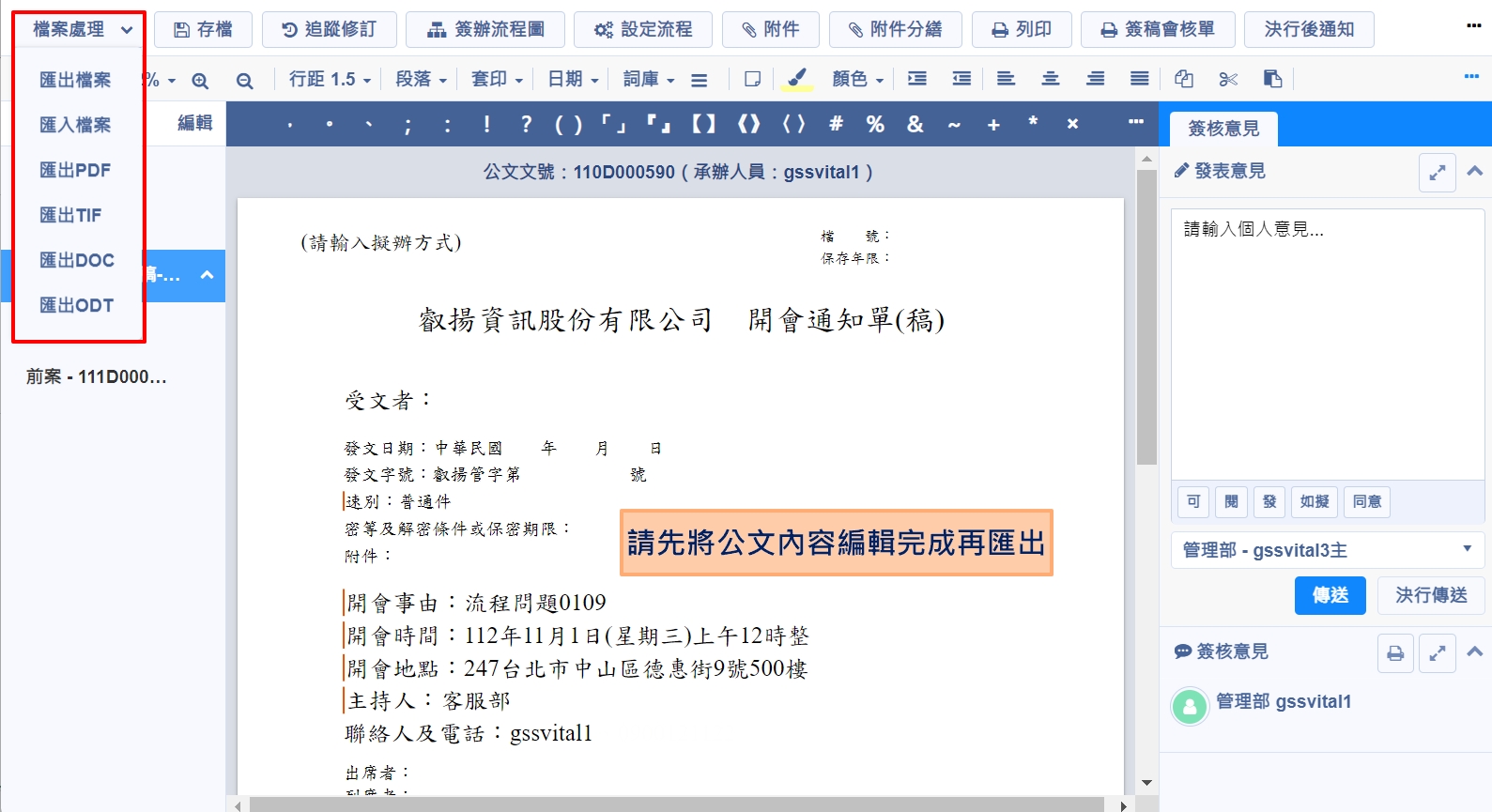Click the scissors cut icon
Viewport: 1492px width, 812px height.
[x=1228, y=80]
